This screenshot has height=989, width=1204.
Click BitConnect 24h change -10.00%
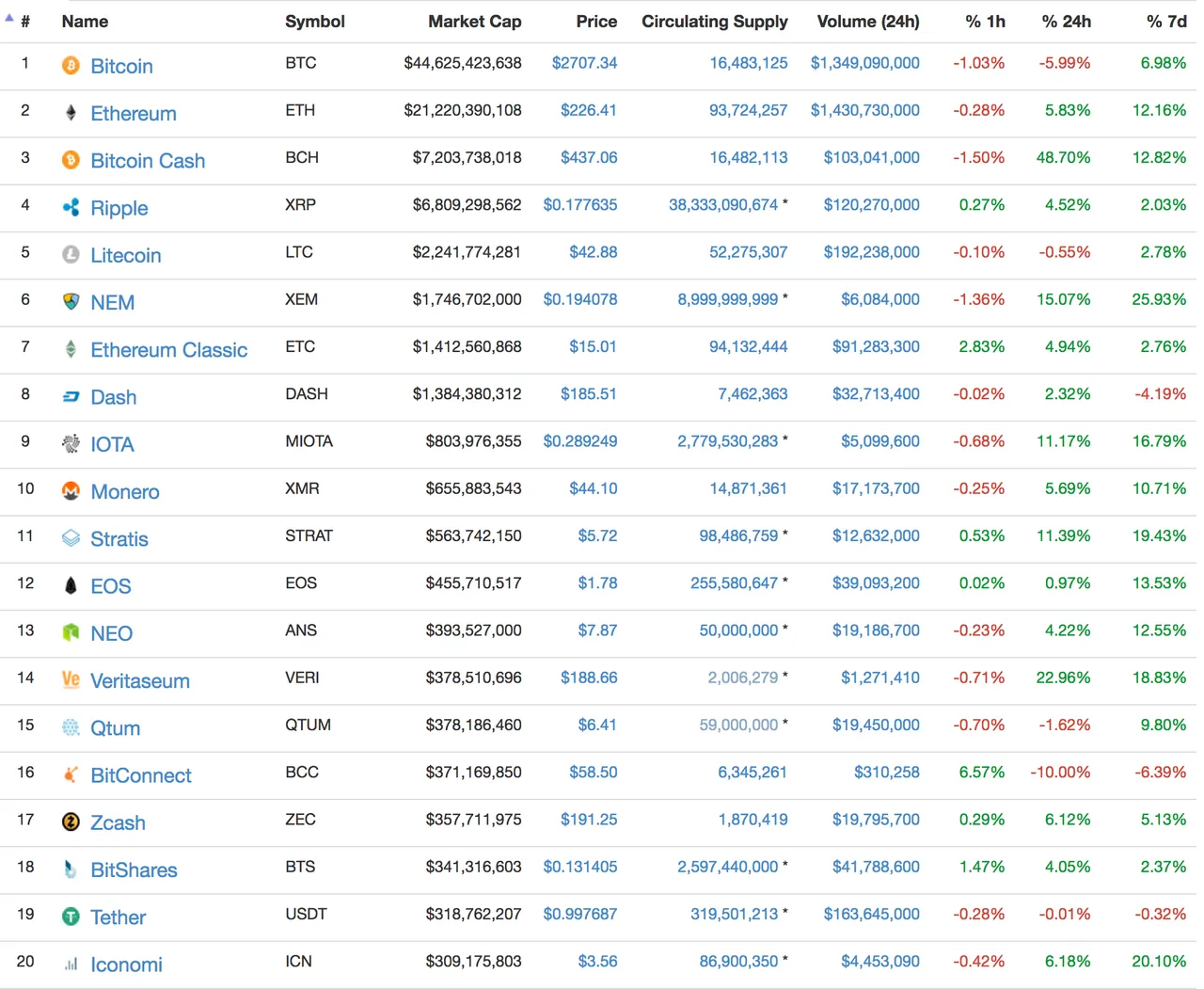tap(1060, 773)
